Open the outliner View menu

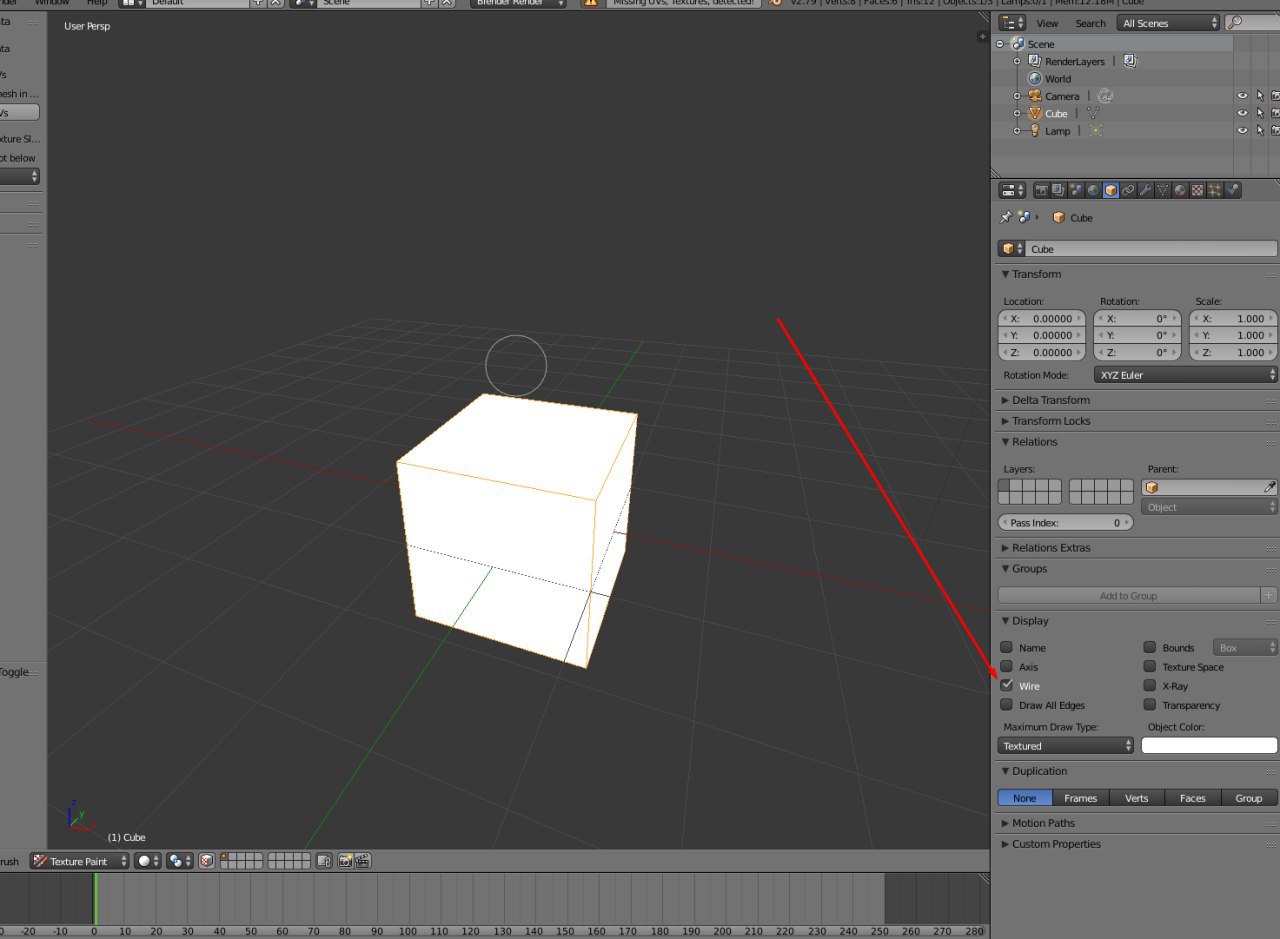point(1047,23)
